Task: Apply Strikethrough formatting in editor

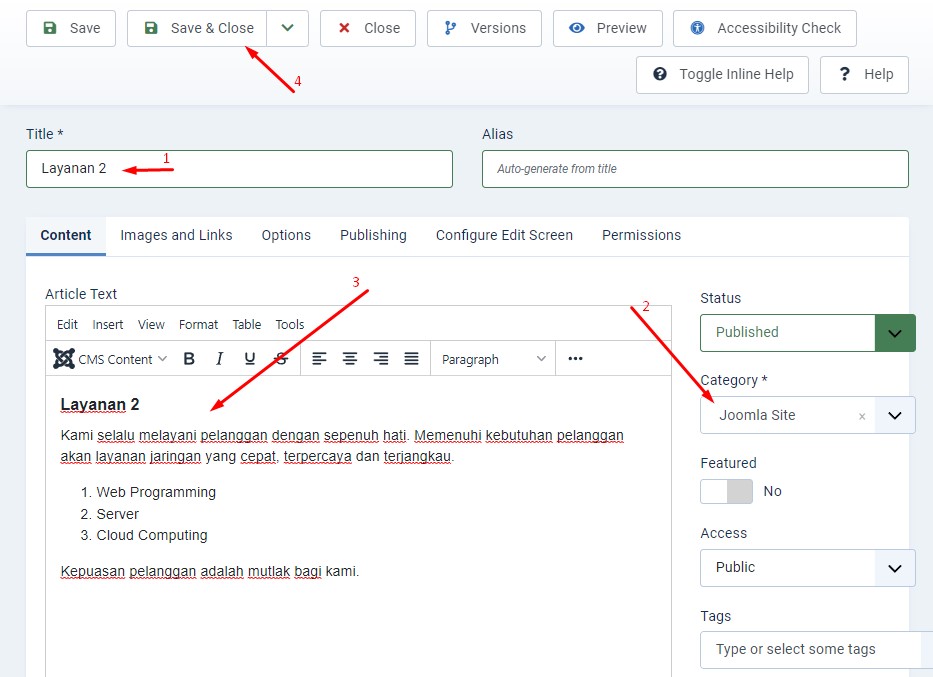Action: 281,359
